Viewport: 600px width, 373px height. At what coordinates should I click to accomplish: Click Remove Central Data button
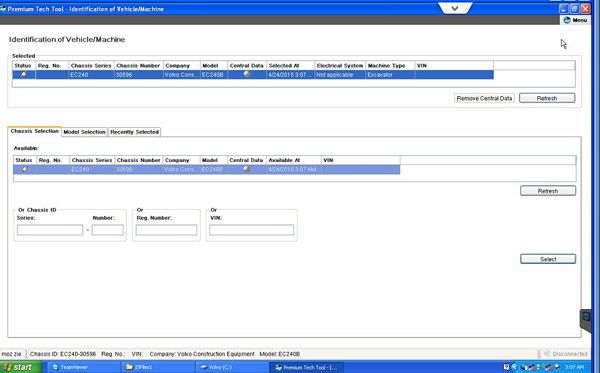(x=484, y=98)
